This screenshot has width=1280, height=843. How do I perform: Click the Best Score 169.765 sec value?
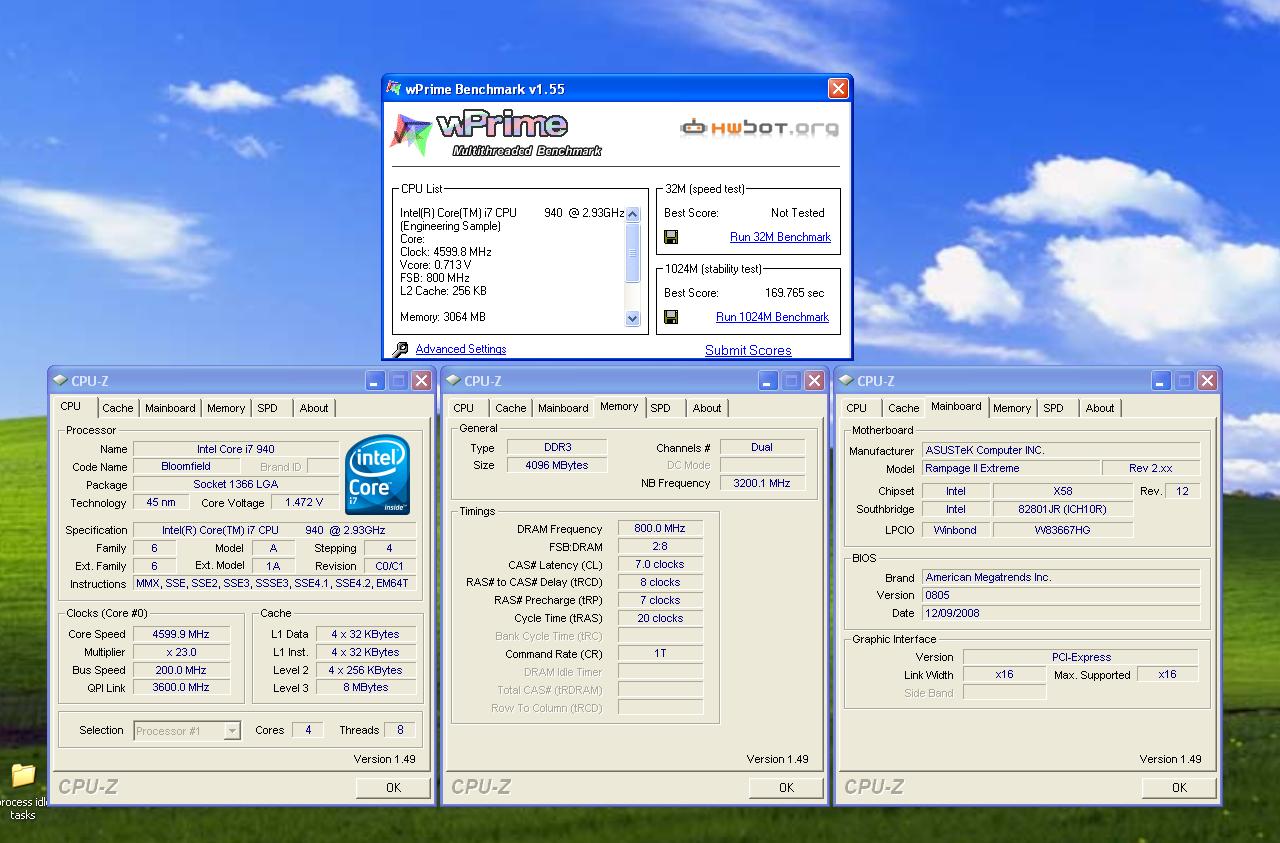(794, 293)
